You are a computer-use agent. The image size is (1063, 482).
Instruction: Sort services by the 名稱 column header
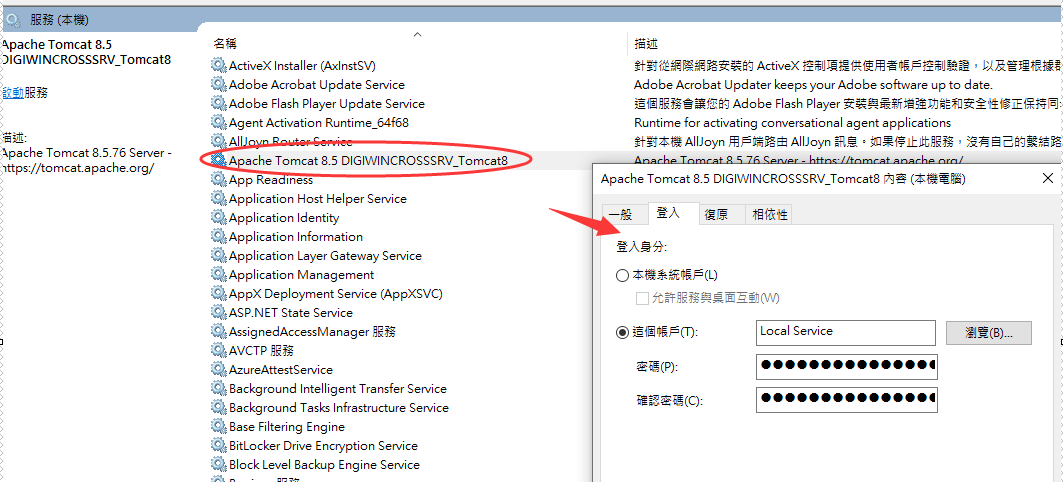pos(225,44)
